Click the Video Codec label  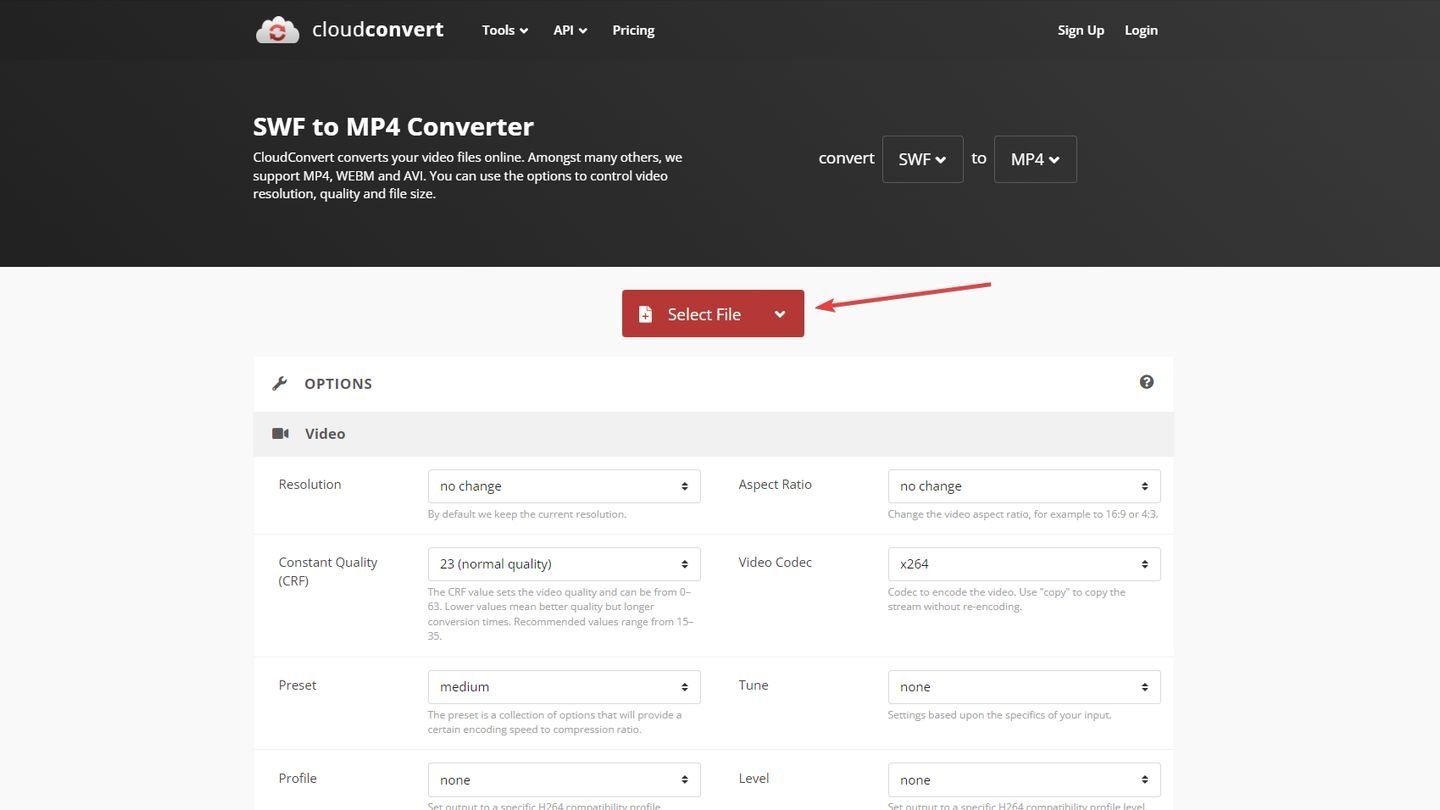775,562
